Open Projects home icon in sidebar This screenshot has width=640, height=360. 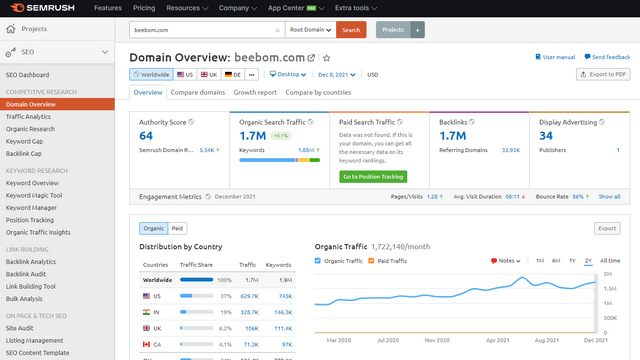pos(11,29)
